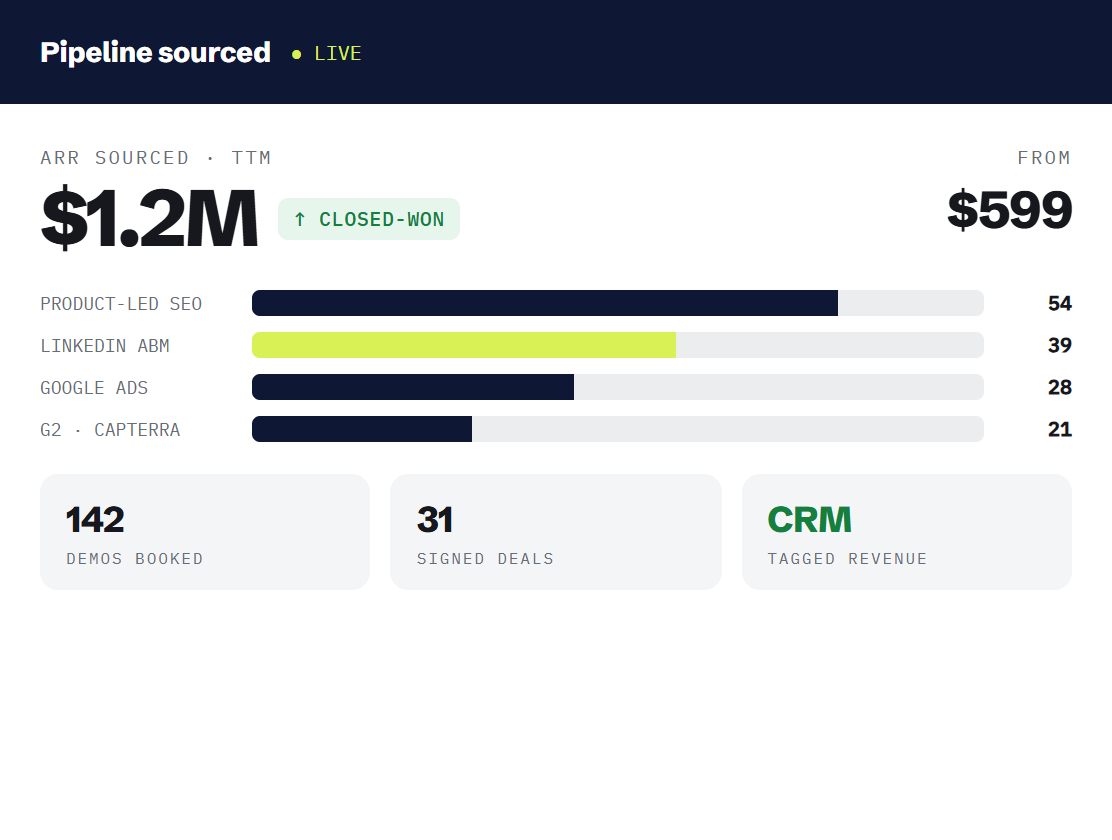The image size is (1112, 840).
Task: Click the Google Ads progress bar
Action: point(618,387)
